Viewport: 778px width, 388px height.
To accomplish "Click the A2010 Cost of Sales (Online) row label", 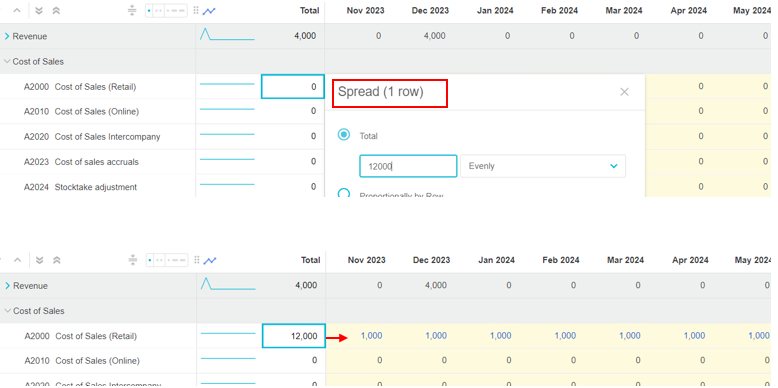I will pos(81,111).
